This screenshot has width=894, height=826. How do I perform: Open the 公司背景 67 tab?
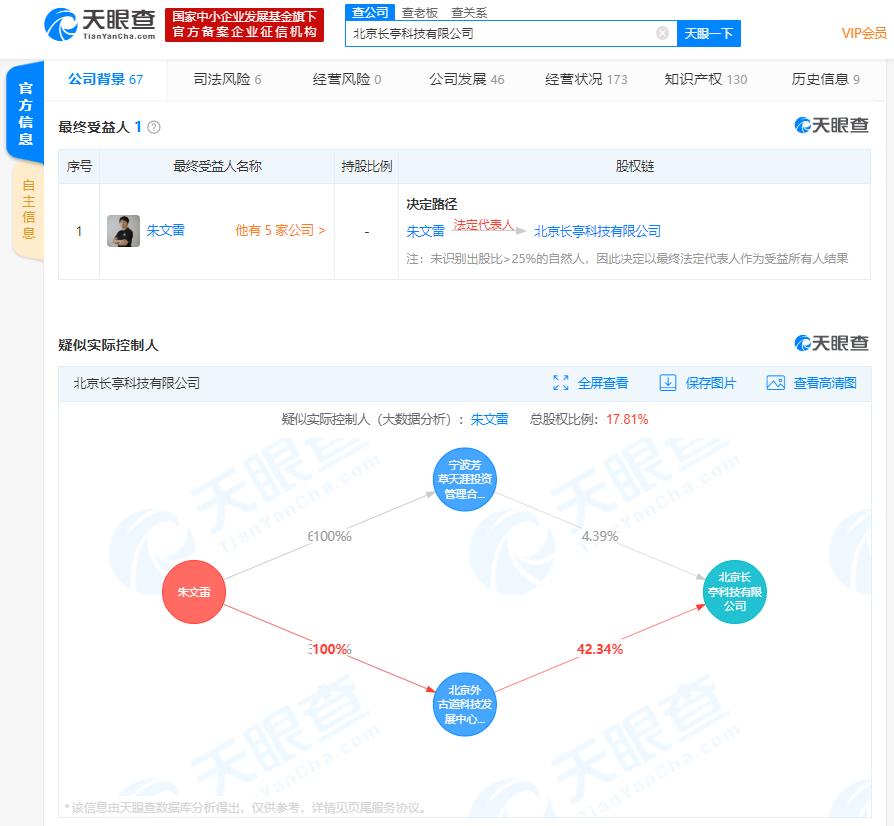click(x=105, y=79)
